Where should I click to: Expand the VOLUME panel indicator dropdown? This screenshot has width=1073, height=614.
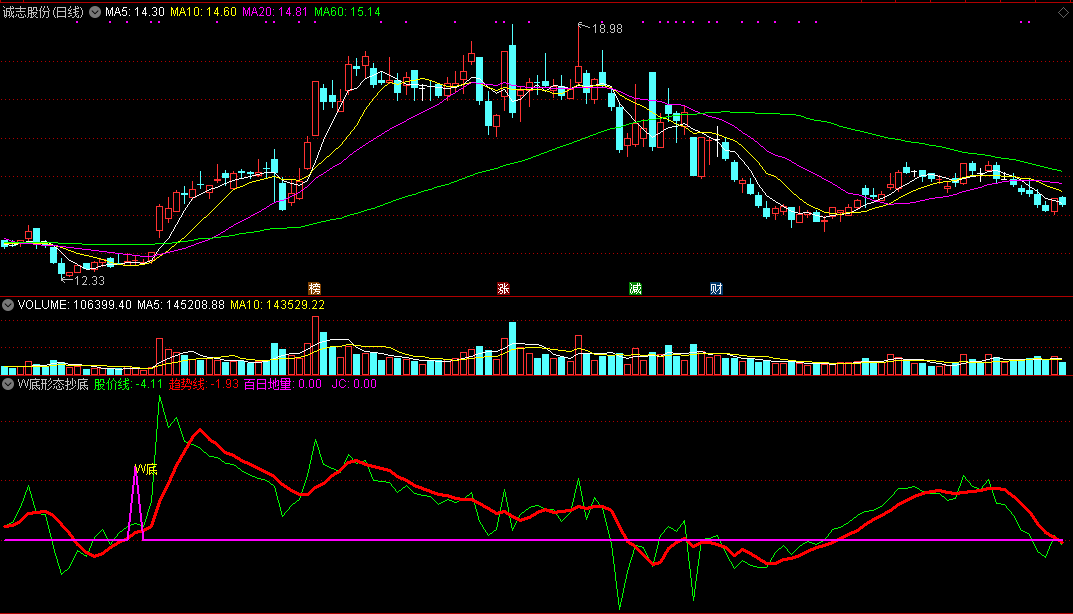pyautogui.click(x=8, y=305)
